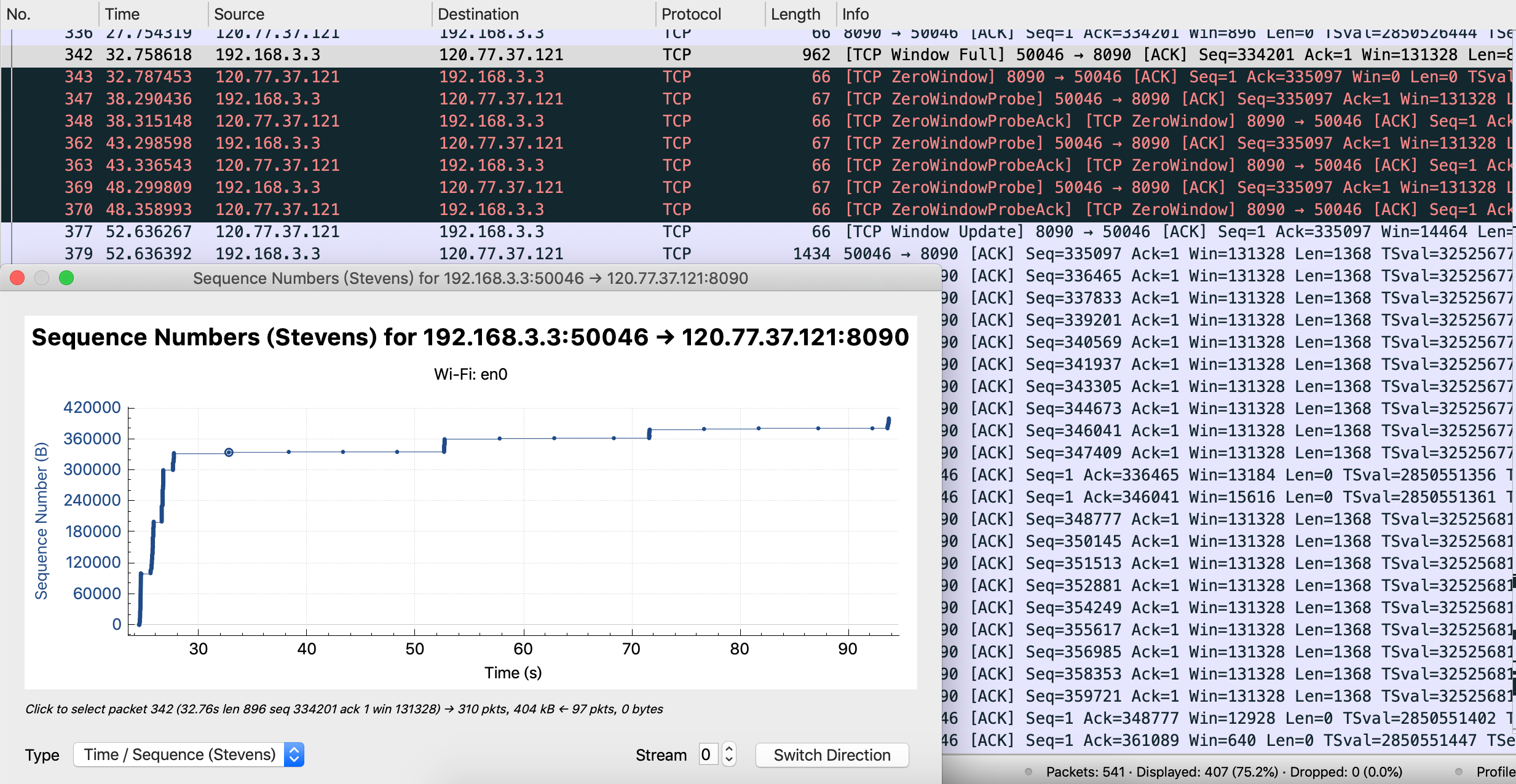Close the Sequence Numbers graph window
Viewport: 1516px width, 784px height.
click(x=17, y=278)
